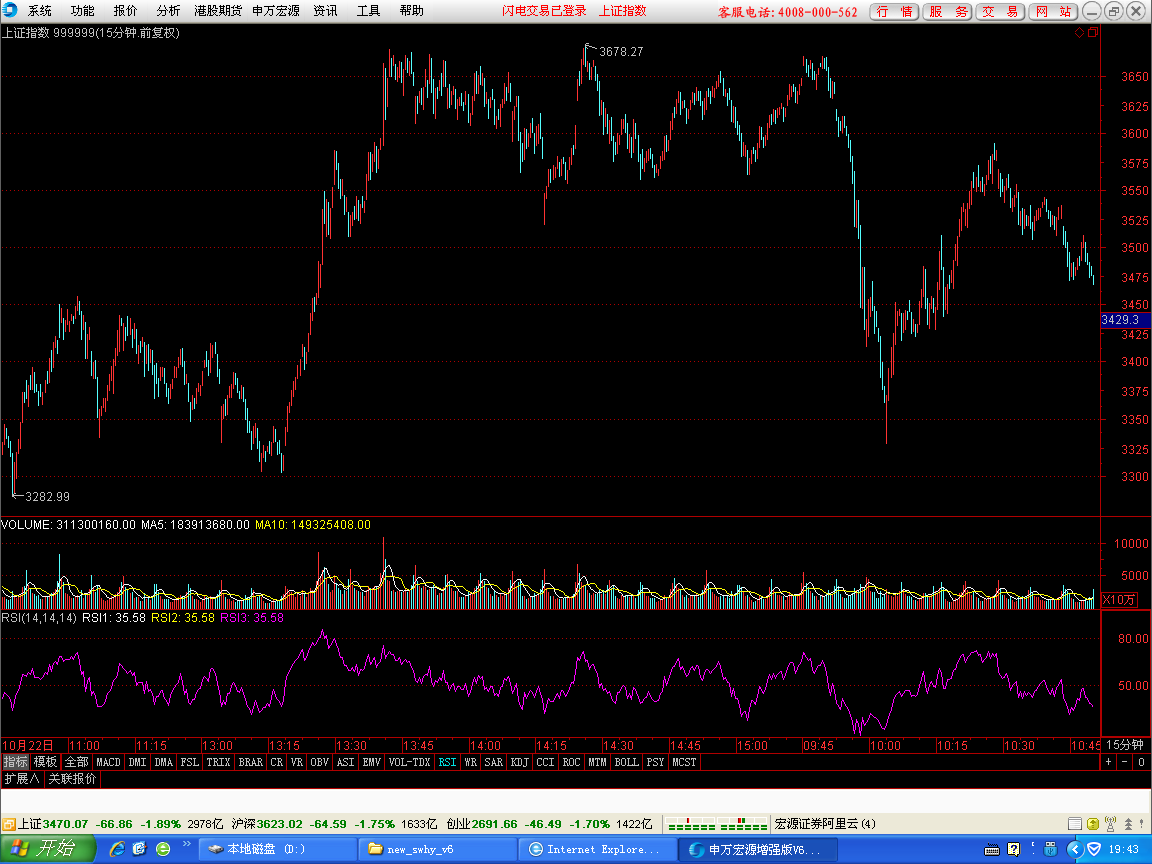Click the red diamond icon atop the chart

coord(1079,32)
